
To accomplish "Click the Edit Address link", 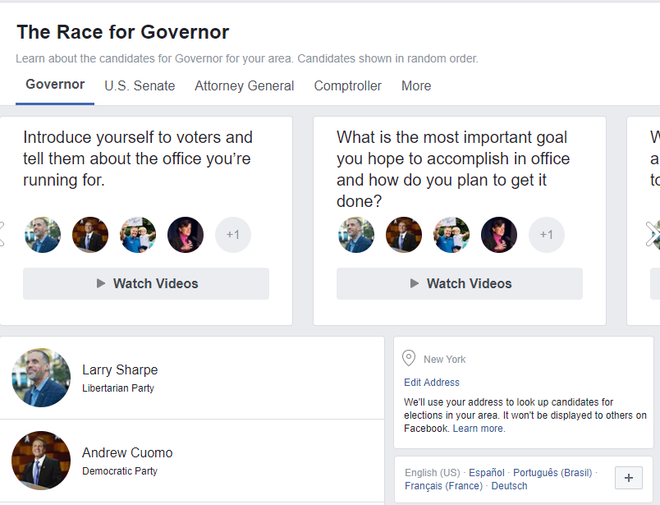I will tap(431, 382).
